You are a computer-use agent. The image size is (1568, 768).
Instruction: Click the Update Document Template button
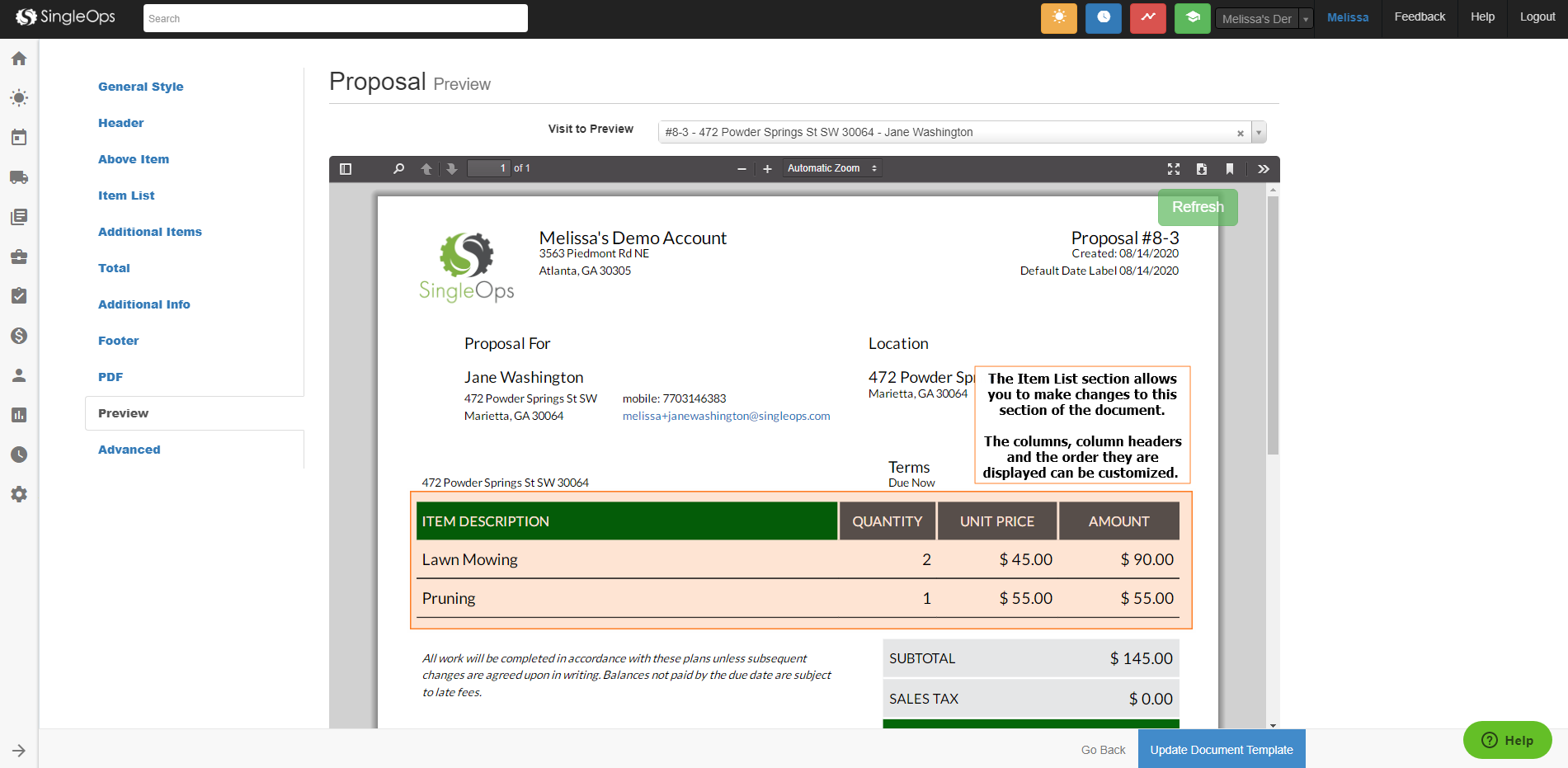(x=1221, y=749)
